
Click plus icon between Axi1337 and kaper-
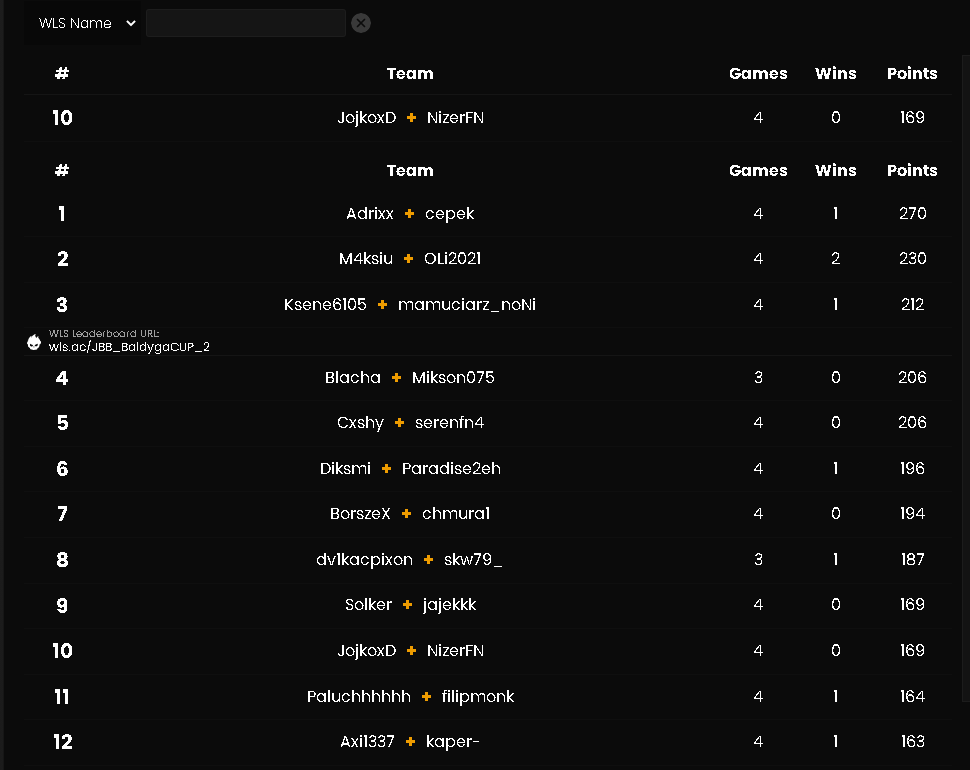point(410,742)
